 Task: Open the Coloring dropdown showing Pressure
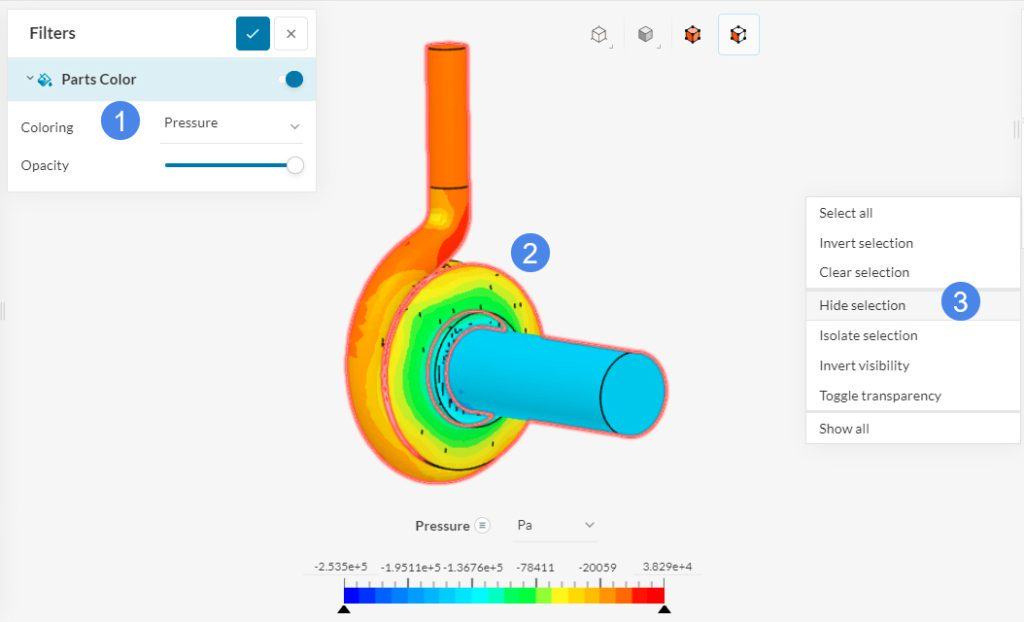231,124
